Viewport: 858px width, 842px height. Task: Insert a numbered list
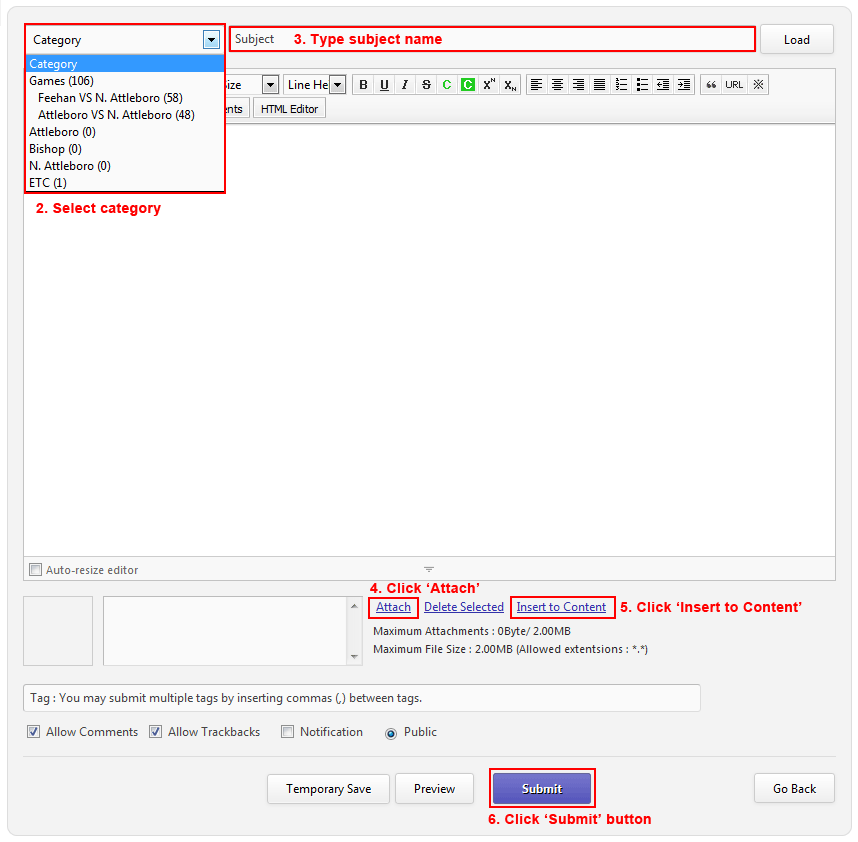pyautogui.click(x=621, y=85)
